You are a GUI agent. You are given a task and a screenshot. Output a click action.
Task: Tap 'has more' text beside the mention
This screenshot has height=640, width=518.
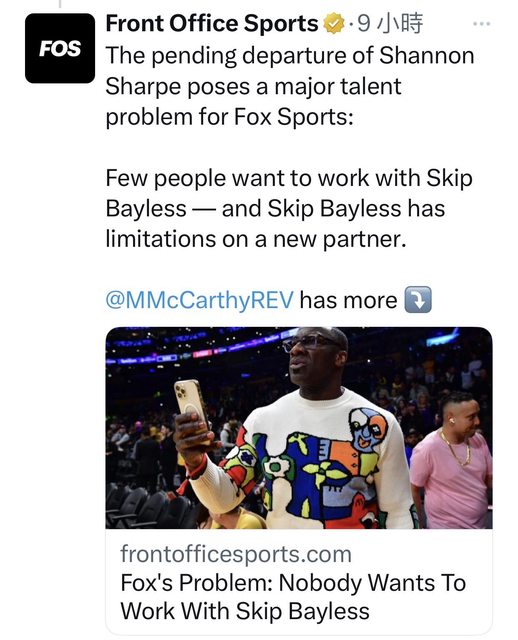point(349,300)
